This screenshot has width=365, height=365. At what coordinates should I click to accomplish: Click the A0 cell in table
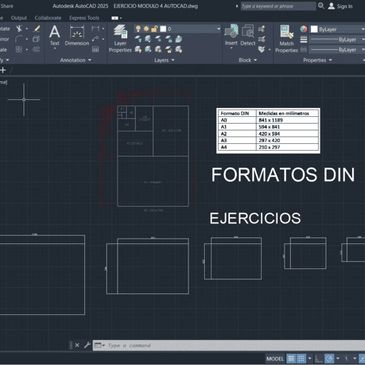237,120
